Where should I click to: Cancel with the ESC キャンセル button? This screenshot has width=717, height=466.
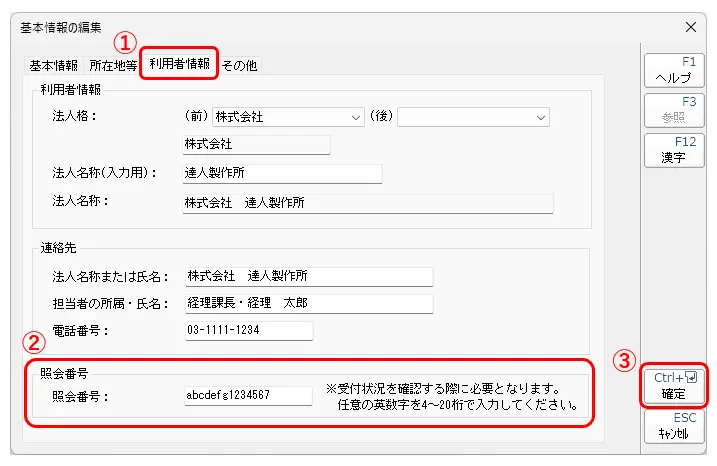pos(672,426)
